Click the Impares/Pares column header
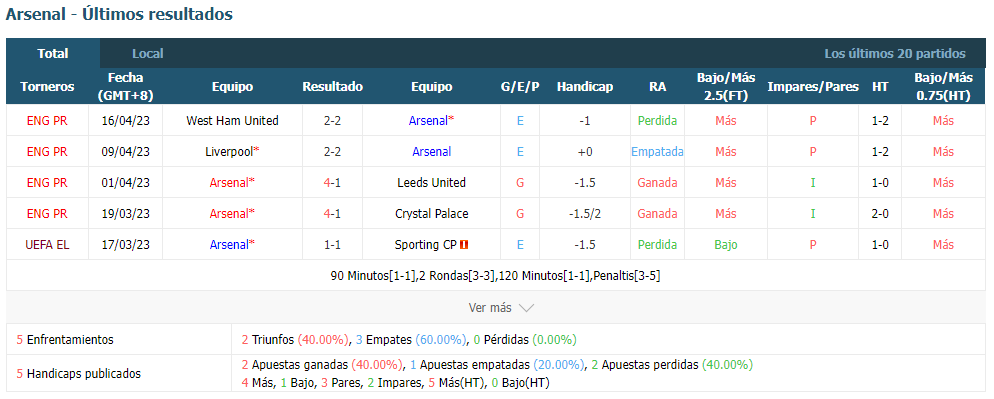 point(813,87)
